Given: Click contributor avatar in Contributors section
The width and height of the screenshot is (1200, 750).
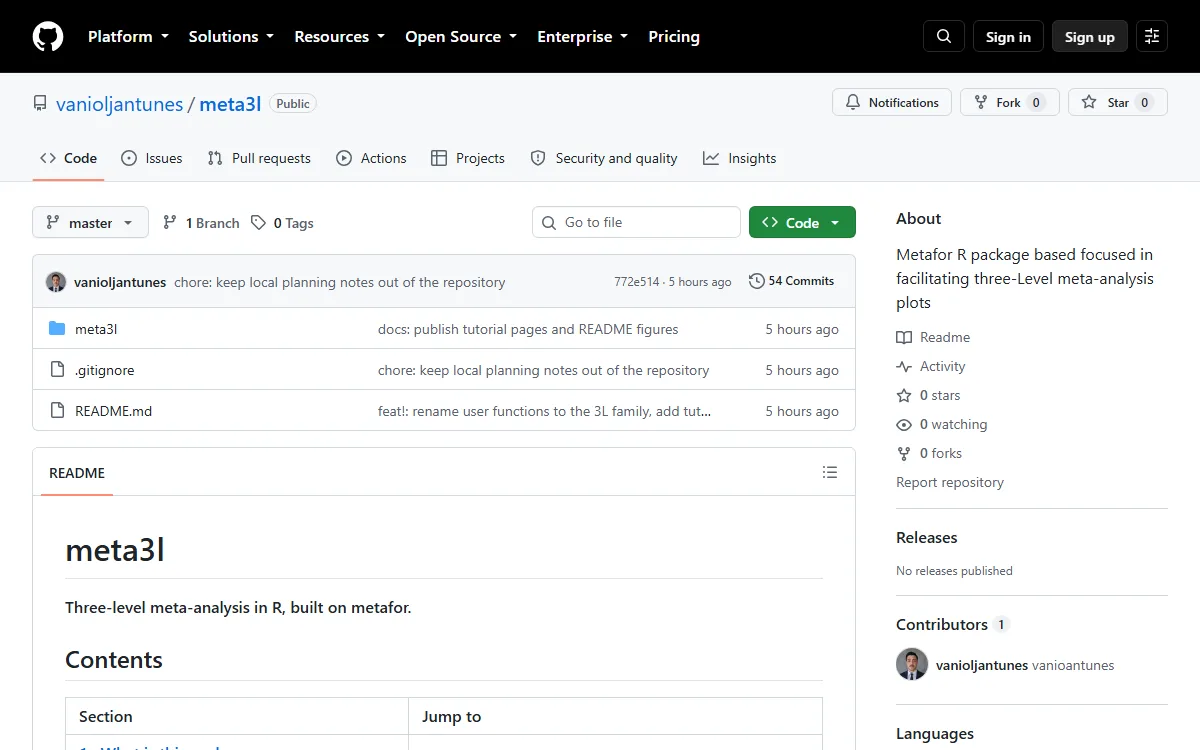Looking at the screenshot, I should [x=912, y=665].
